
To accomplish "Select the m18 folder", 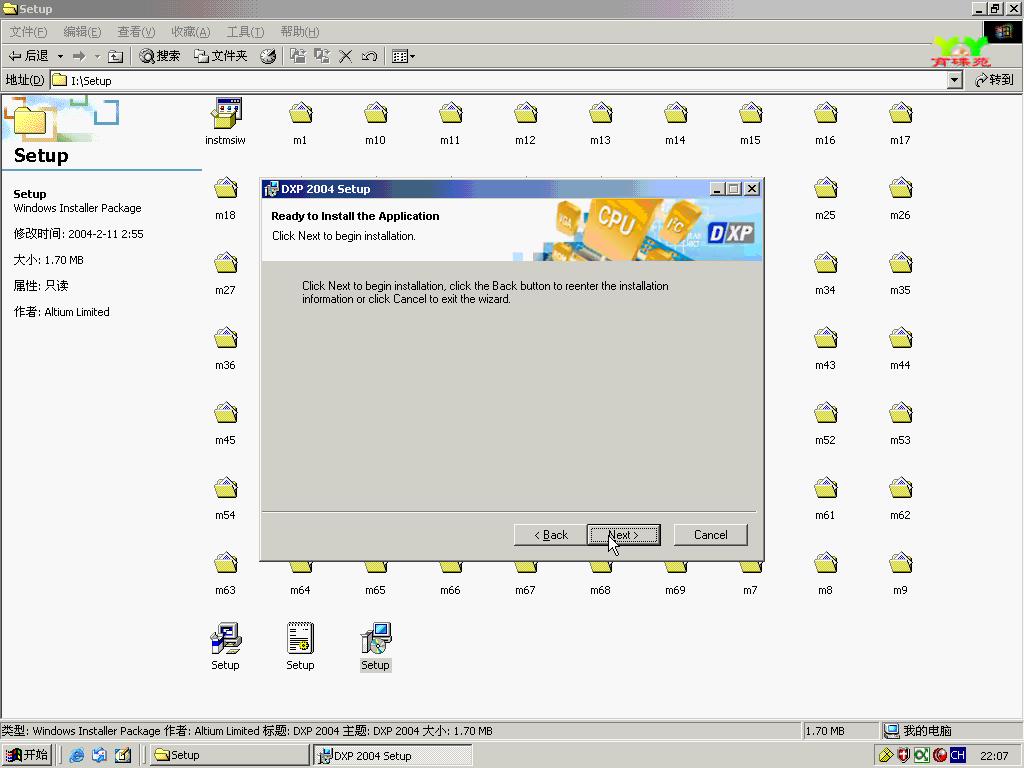I will [225, 197].
